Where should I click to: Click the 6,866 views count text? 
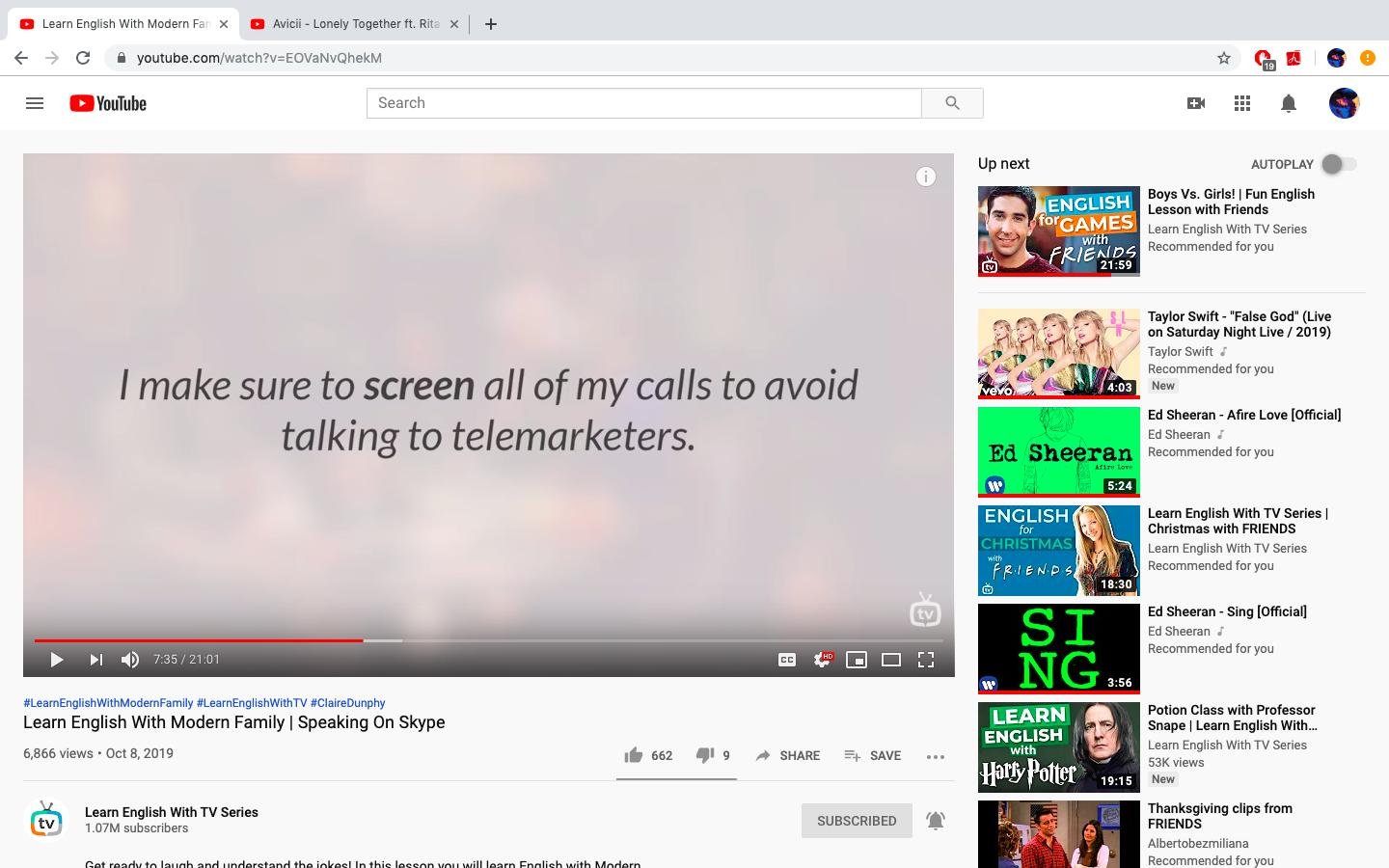(x=58, y=753)
